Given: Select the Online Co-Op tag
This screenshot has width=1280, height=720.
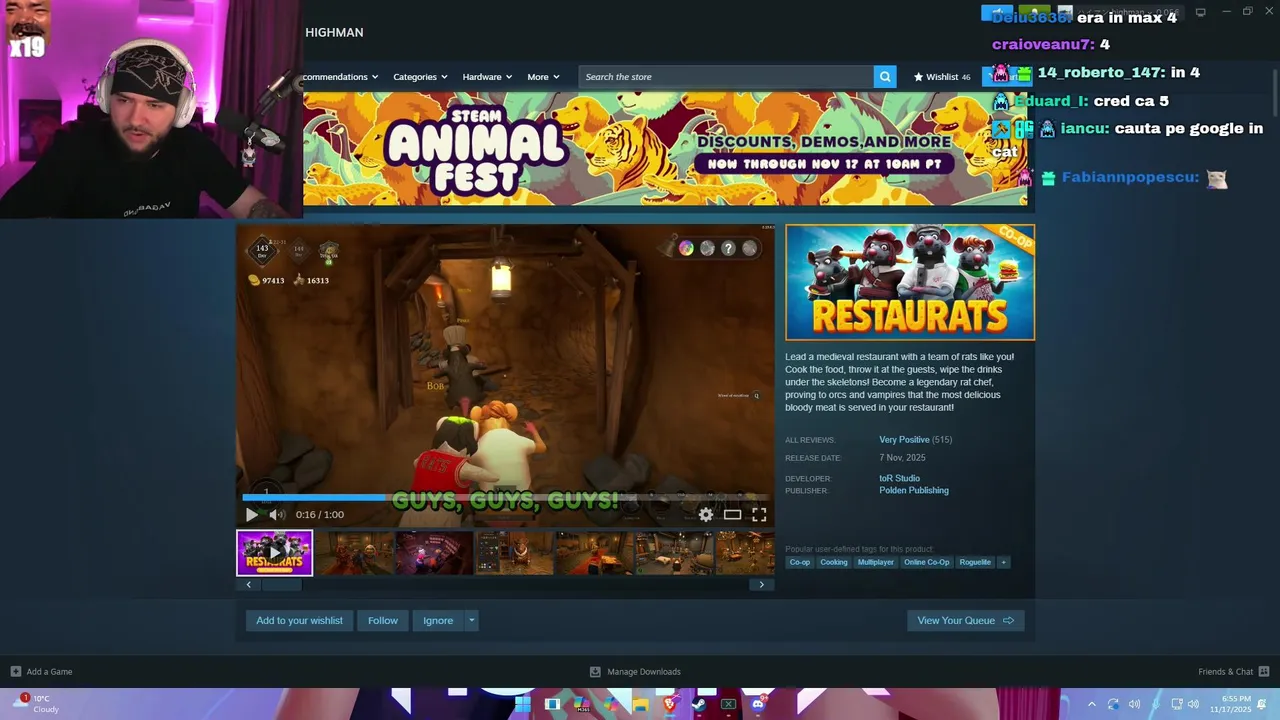Looking at the screenshot, I should 927,562.
